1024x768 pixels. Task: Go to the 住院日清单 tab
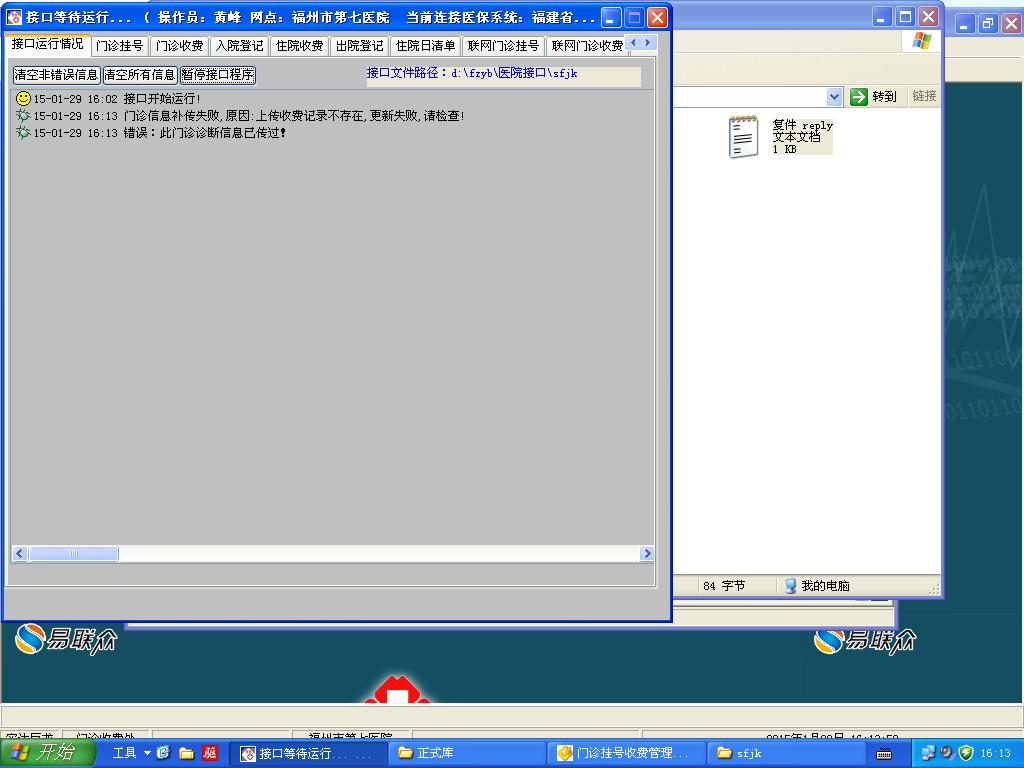pos(426,46)
